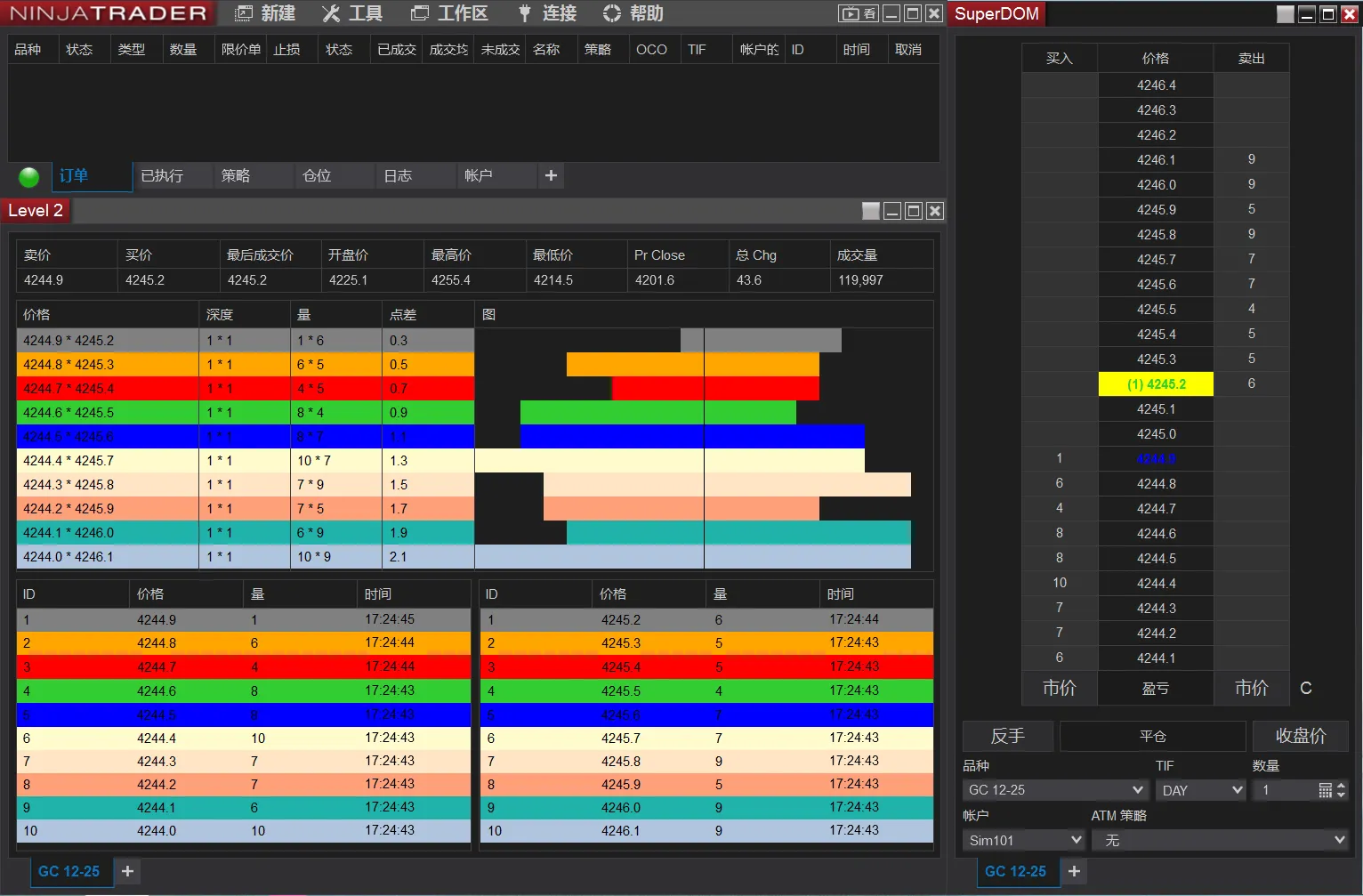Click the C button beside the 市价 row
This screenshot has width=1363, height=896.
(1305, 688)
